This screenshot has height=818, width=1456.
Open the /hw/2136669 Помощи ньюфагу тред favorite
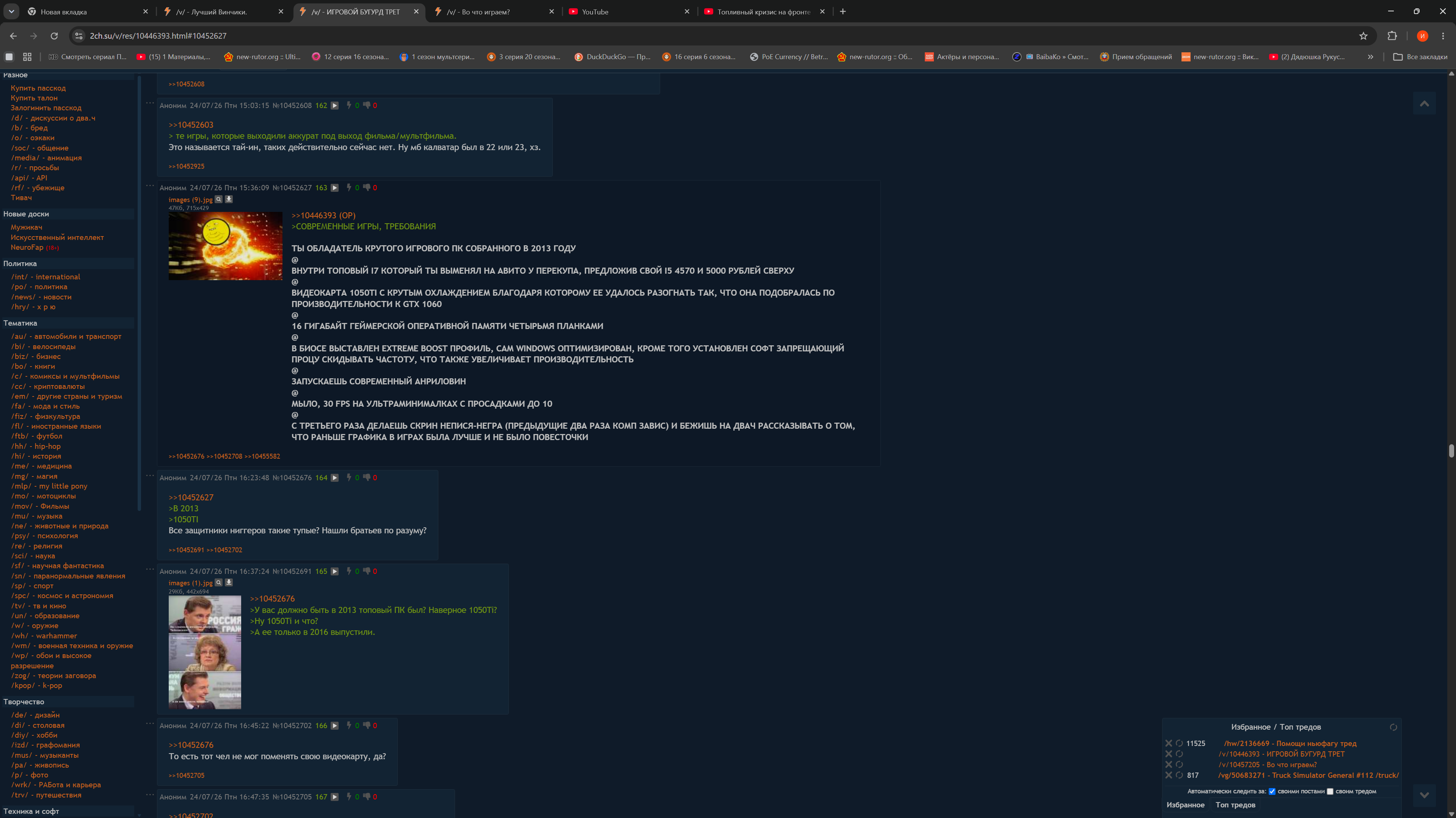(x=1290, y=743)
